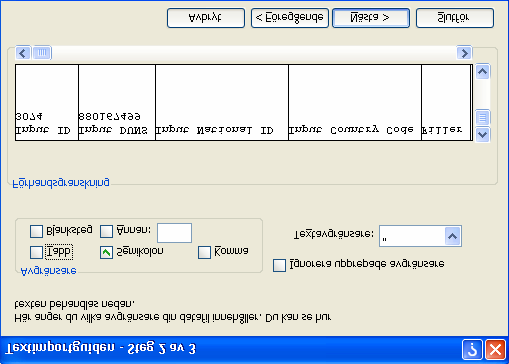Click the 3074 value in preview
Image resolution: width=509 pixels, height=364 pixels.
click(x=29, y=117)
